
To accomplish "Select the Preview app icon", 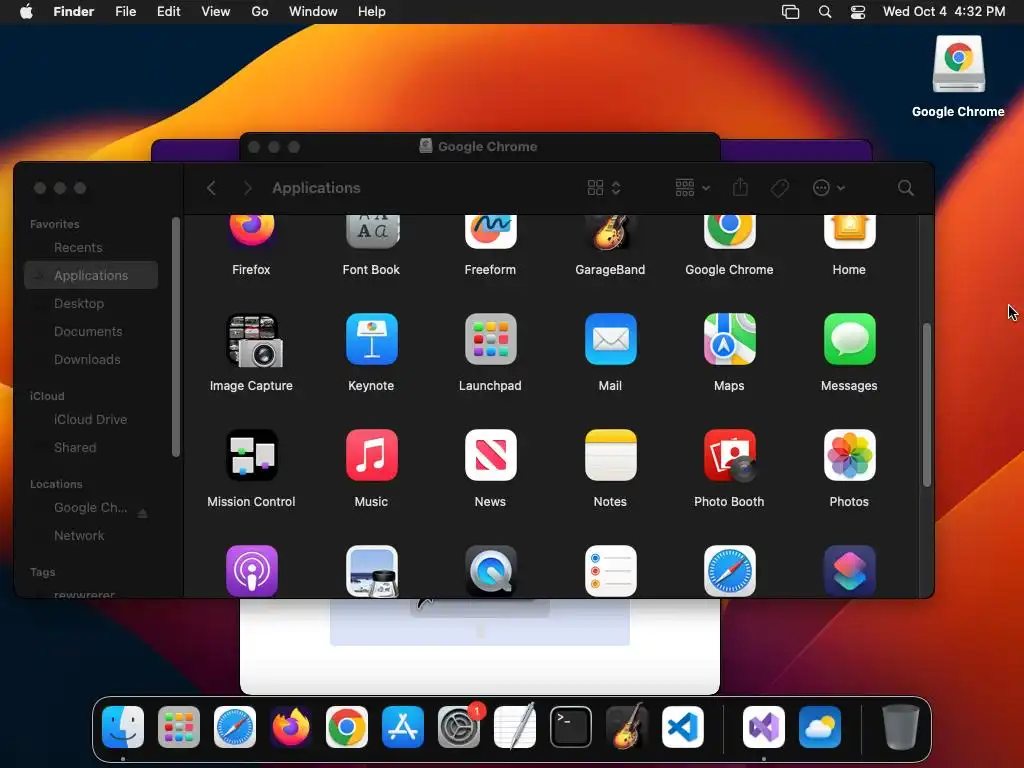I will click(x=372, y=571).
